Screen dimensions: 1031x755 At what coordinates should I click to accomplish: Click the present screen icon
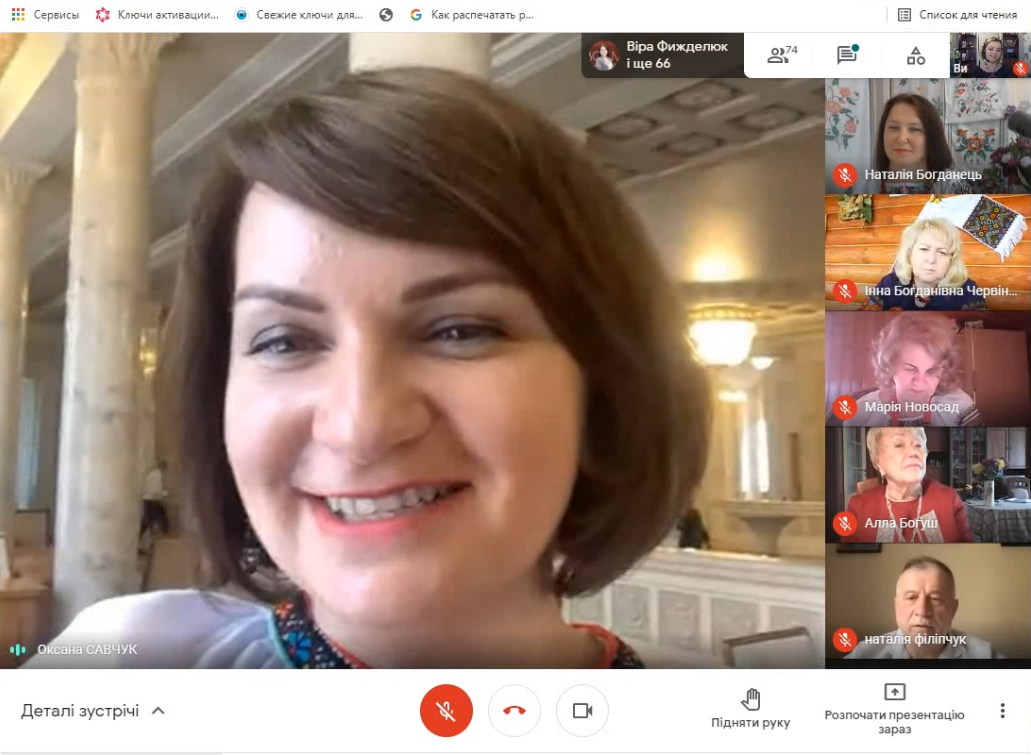pyautogui.click(x=894, y=692)
